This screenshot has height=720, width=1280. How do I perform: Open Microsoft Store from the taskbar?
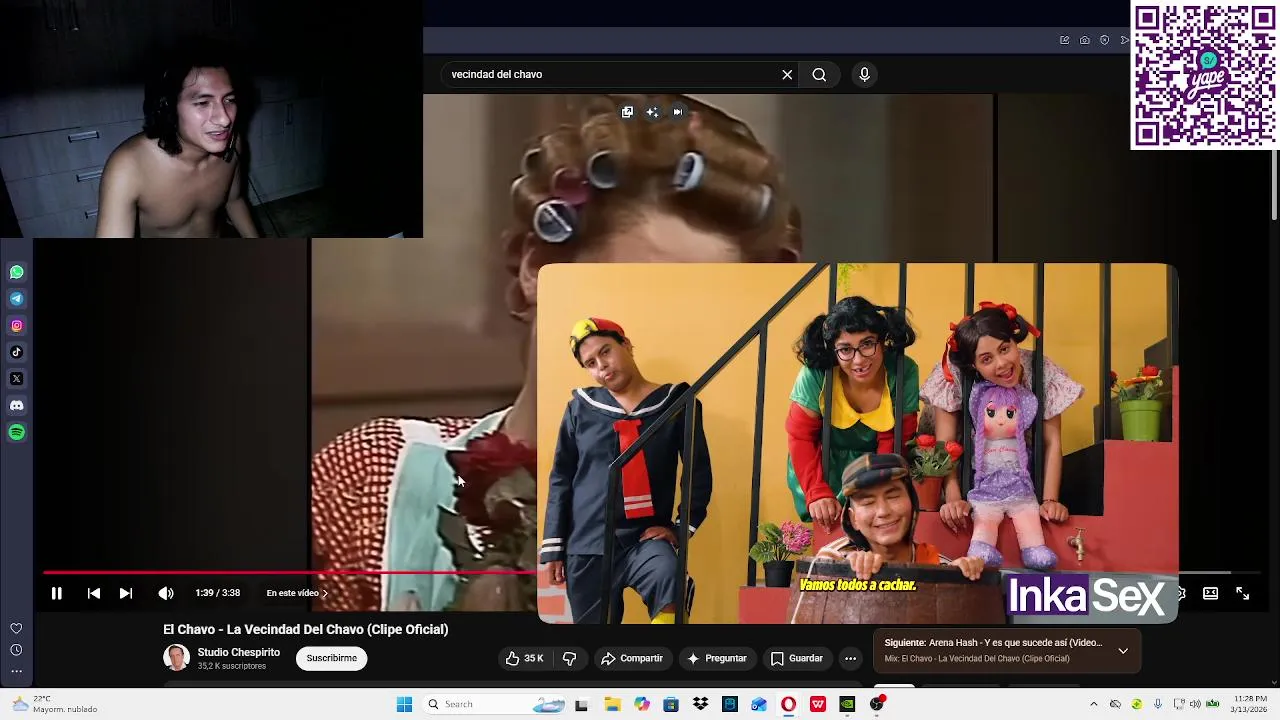coord(671,704)
